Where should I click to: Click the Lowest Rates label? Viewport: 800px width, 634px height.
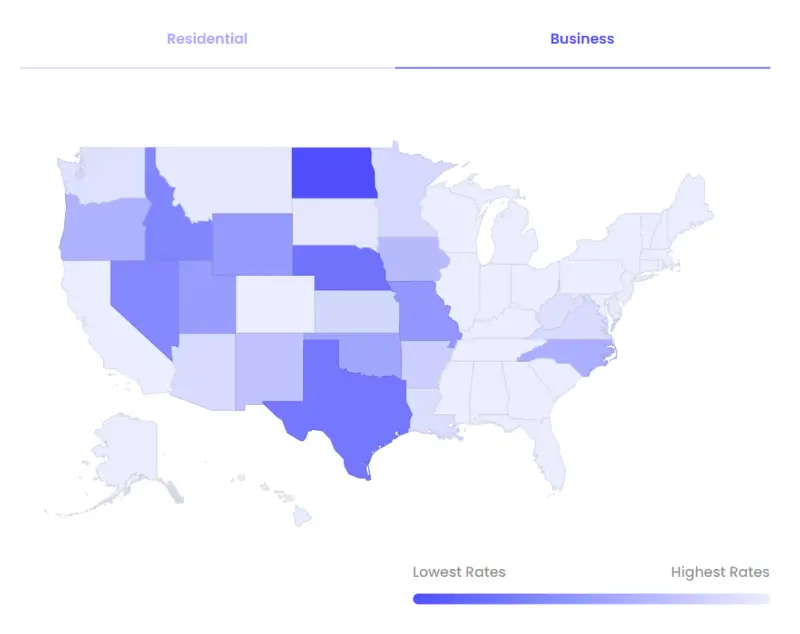tap(459, 571)
